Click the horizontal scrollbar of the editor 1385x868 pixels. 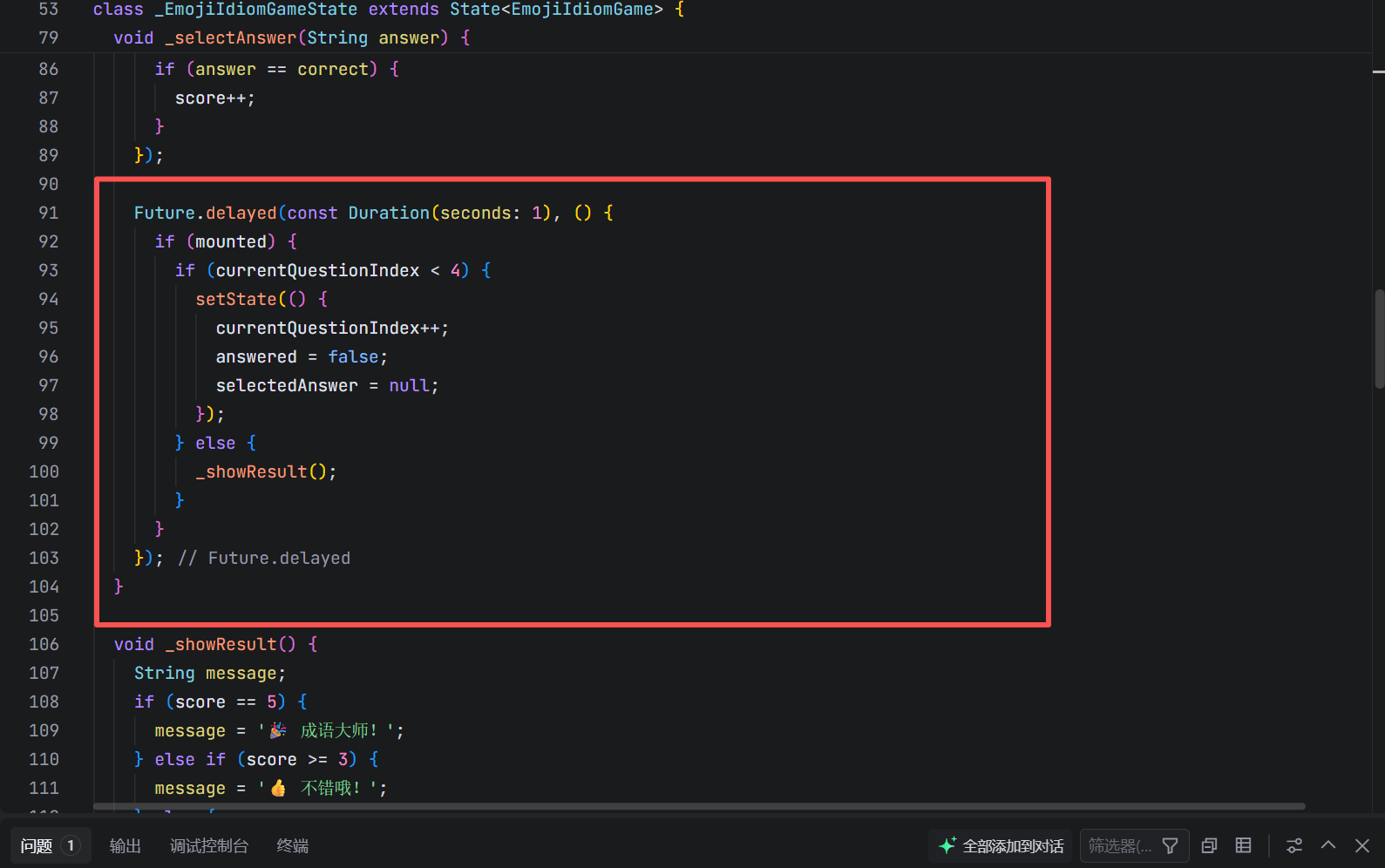click(x=699, y=806)
